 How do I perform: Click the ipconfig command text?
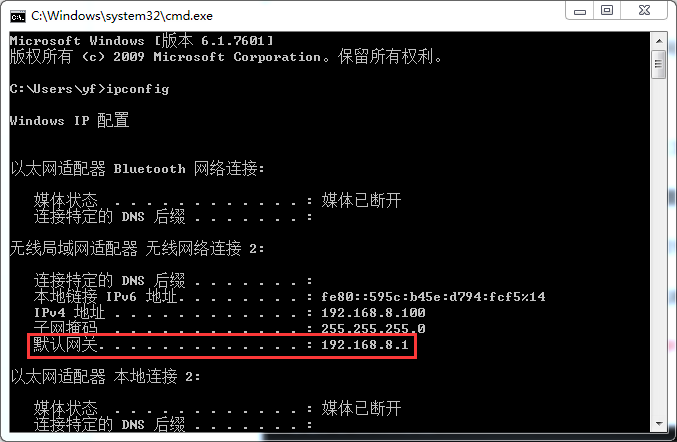(138, 89)
